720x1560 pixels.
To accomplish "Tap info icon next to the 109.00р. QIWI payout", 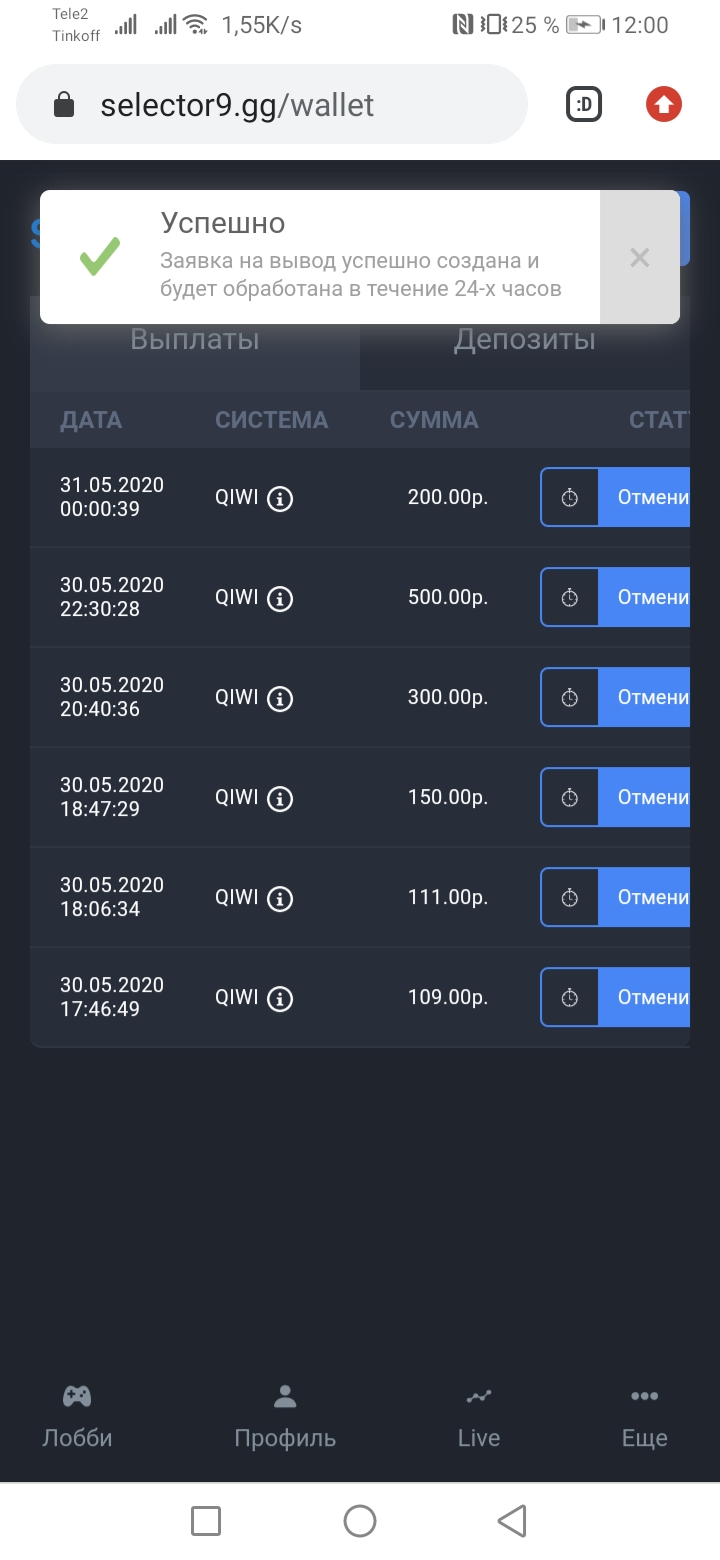I will [281, 998].
